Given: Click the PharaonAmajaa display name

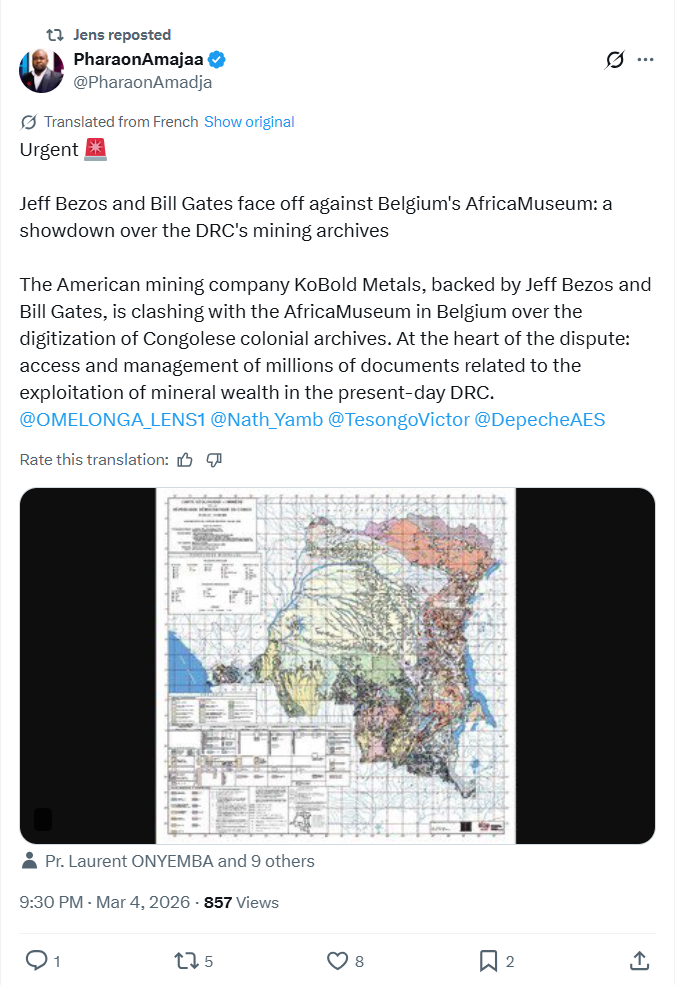Looking at the screenshot, I should 138,60.
